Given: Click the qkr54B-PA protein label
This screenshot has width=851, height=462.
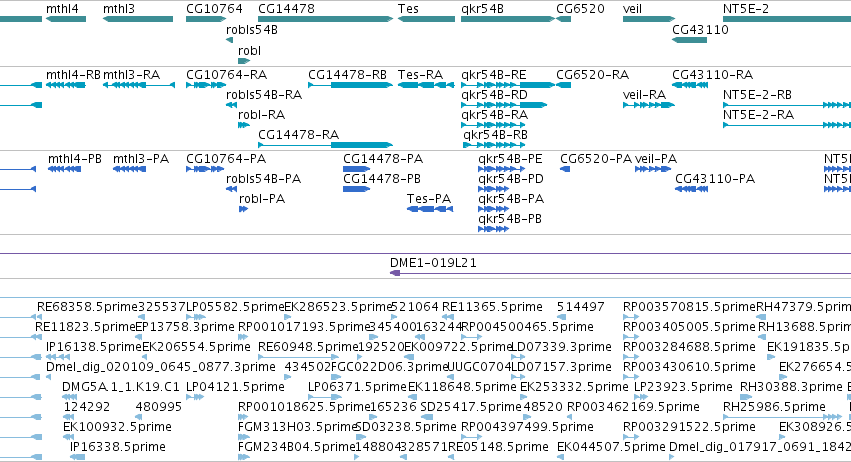Looking at the screenshot, I should coord(511,199).
